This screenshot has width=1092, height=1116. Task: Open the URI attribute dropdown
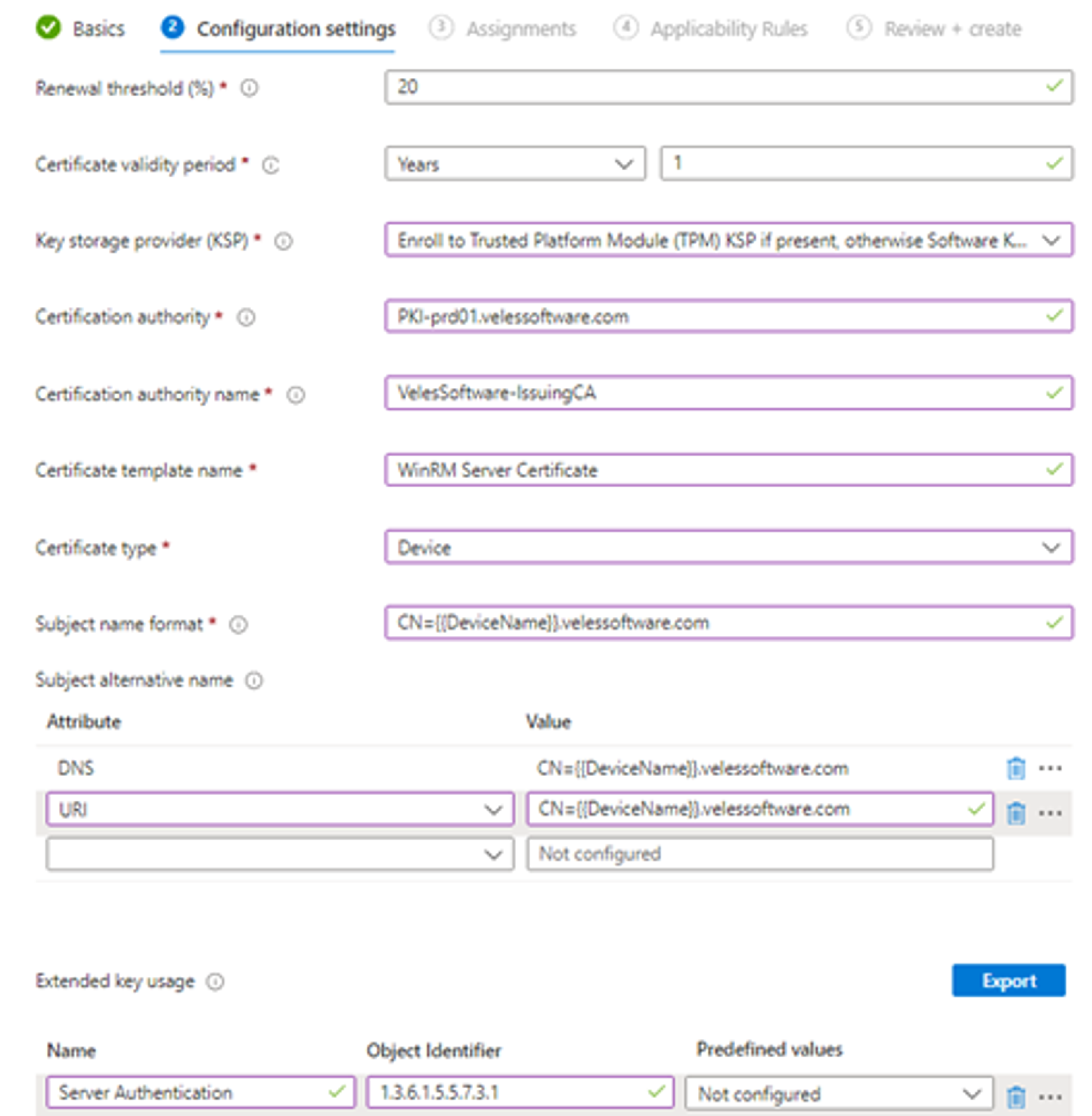[280, 809]
